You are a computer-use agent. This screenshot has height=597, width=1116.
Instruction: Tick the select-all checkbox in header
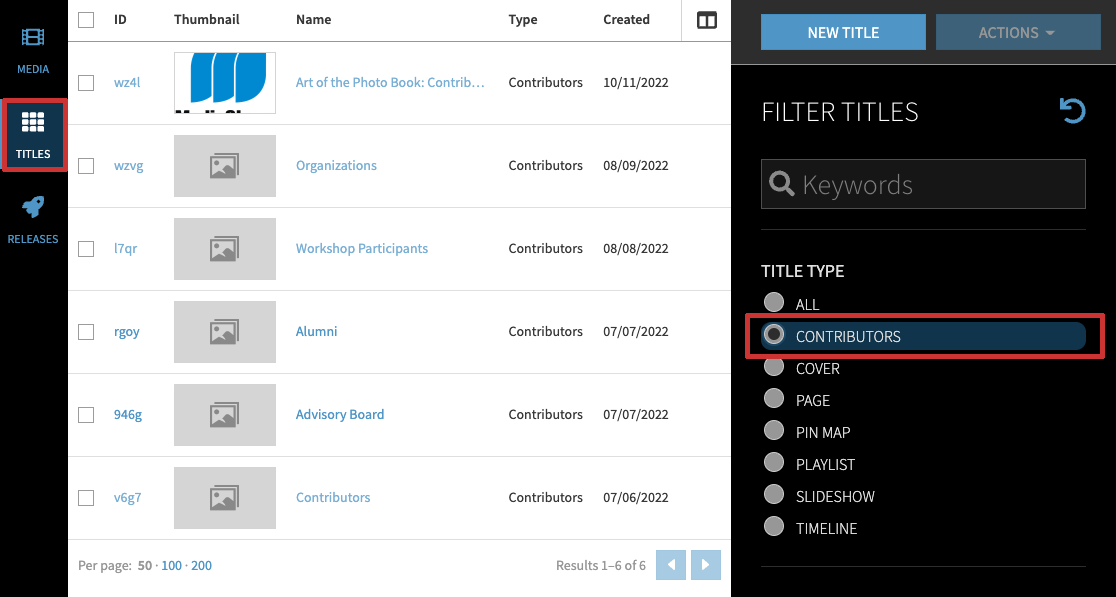click(86, 20)
